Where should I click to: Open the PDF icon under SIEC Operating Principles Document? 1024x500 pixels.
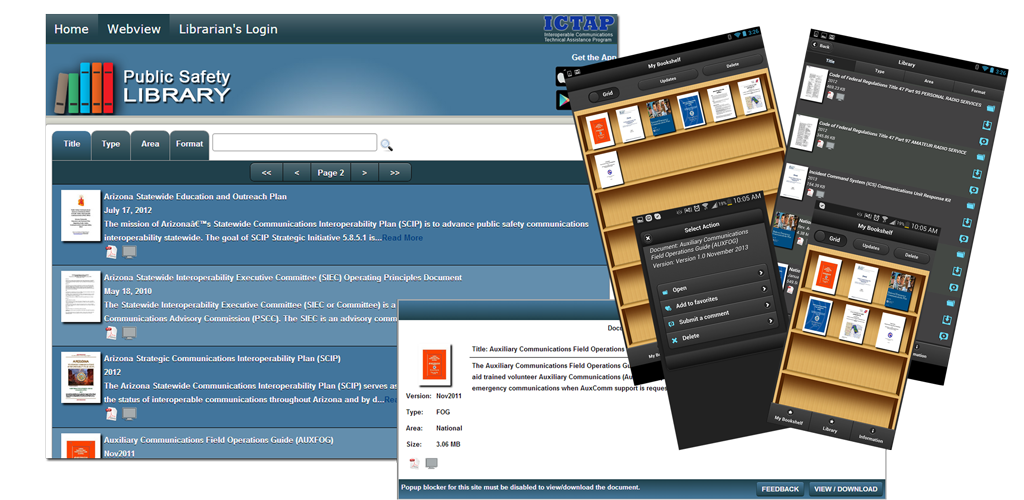coord(112,333)
